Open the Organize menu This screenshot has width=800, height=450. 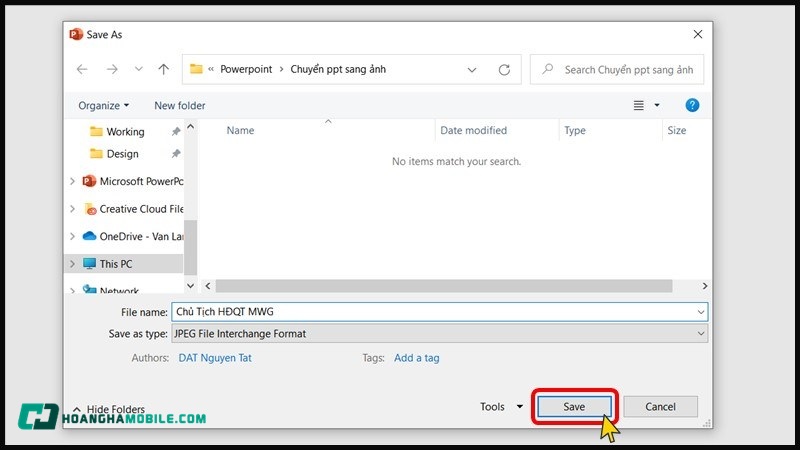coord(104,105)
